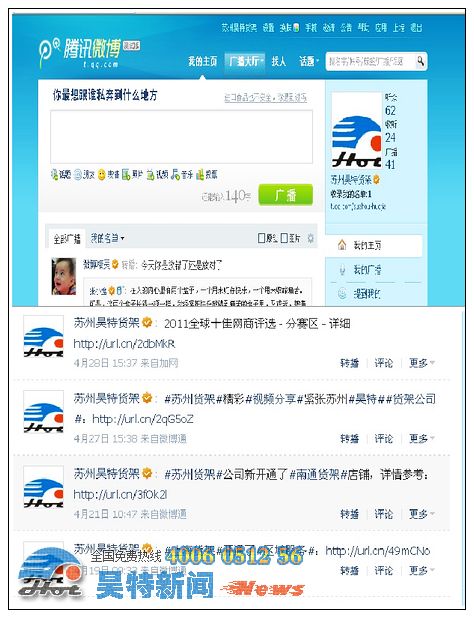Image resolution: width=474 pixels, height=618 pixels.
Task: Click the music note icon below textbox
Action: coord(175,174)
